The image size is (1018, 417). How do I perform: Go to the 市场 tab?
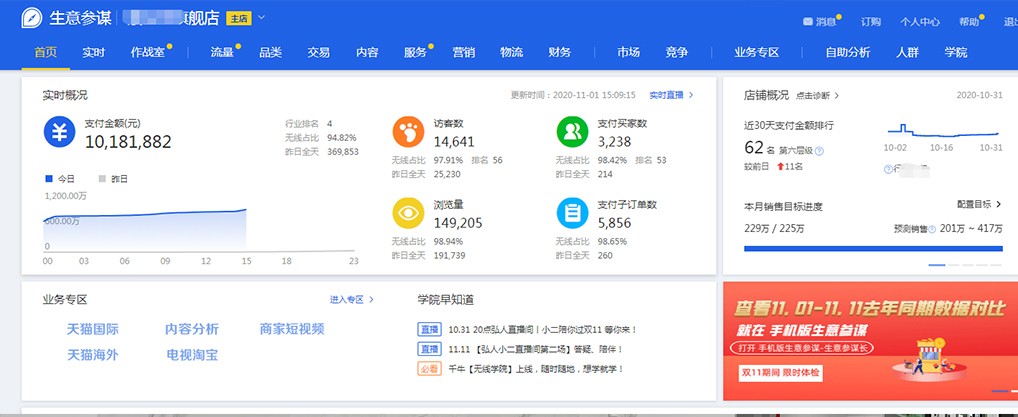[x=628, y=53]
